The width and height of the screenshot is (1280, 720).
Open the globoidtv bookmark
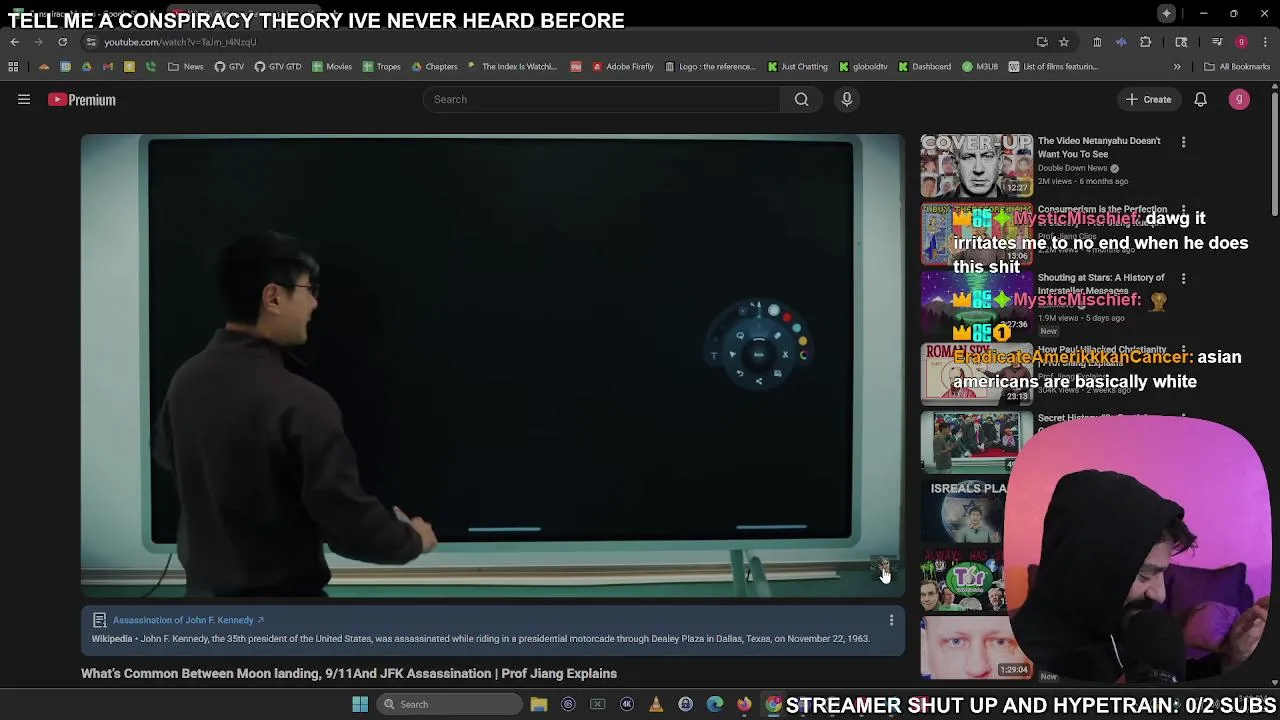pos(863,67)
